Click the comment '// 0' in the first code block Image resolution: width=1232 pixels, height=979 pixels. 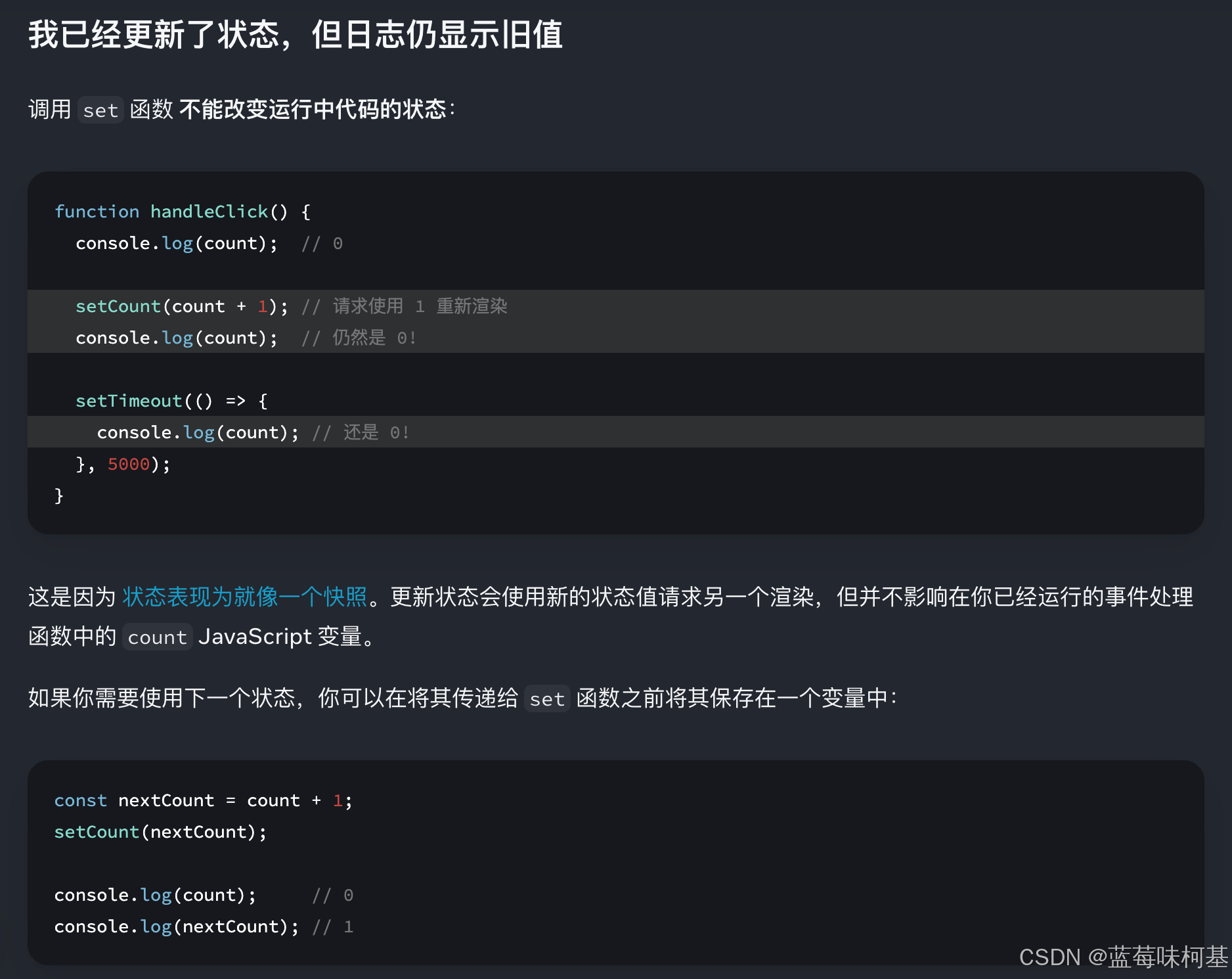click(322, 244)
